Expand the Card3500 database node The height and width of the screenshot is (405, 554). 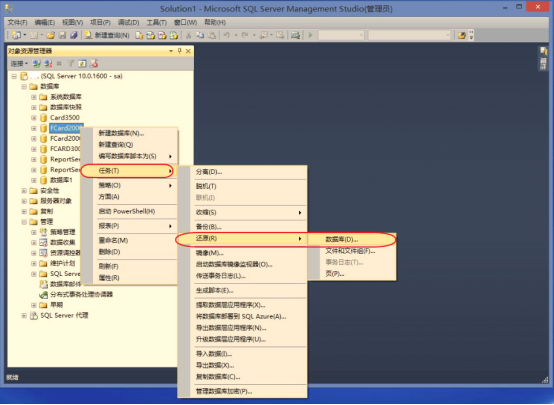click(x=34, y=118)
